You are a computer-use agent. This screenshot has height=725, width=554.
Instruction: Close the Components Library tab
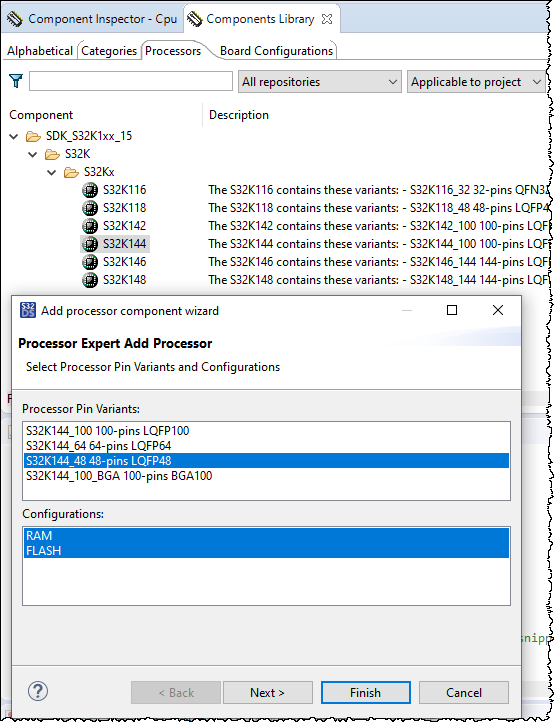[x=327, y=19]
